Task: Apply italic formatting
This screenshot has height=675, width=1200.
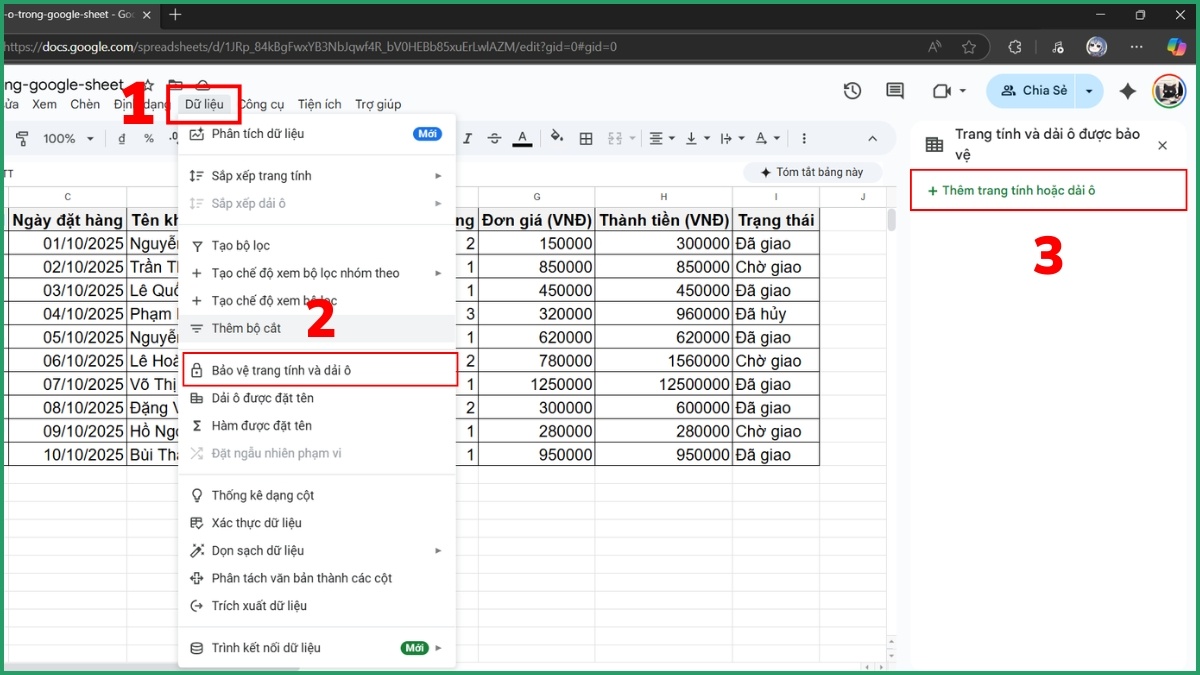Action: 467,138
